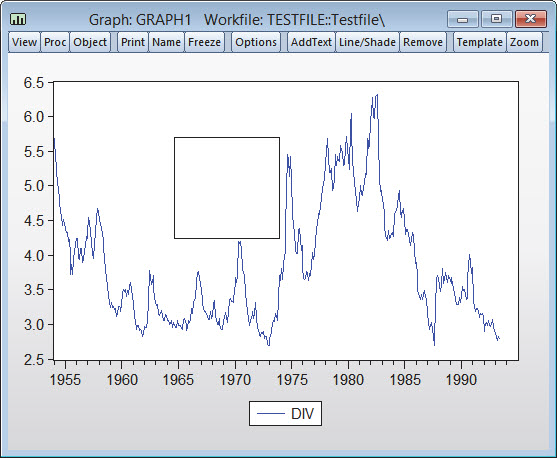Open the Object menu

pyautogui.click(x=90, y=42)
